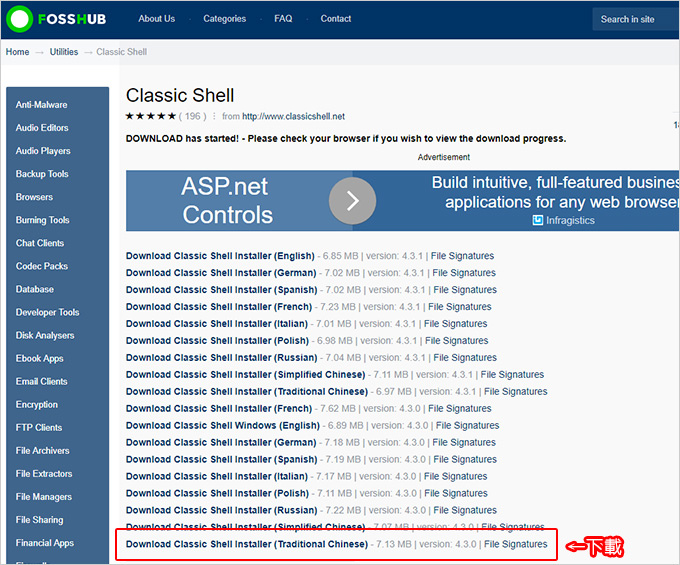Download Polish installer version 4.3.1
Screen dimensions: 680x565
pos(217,340)
